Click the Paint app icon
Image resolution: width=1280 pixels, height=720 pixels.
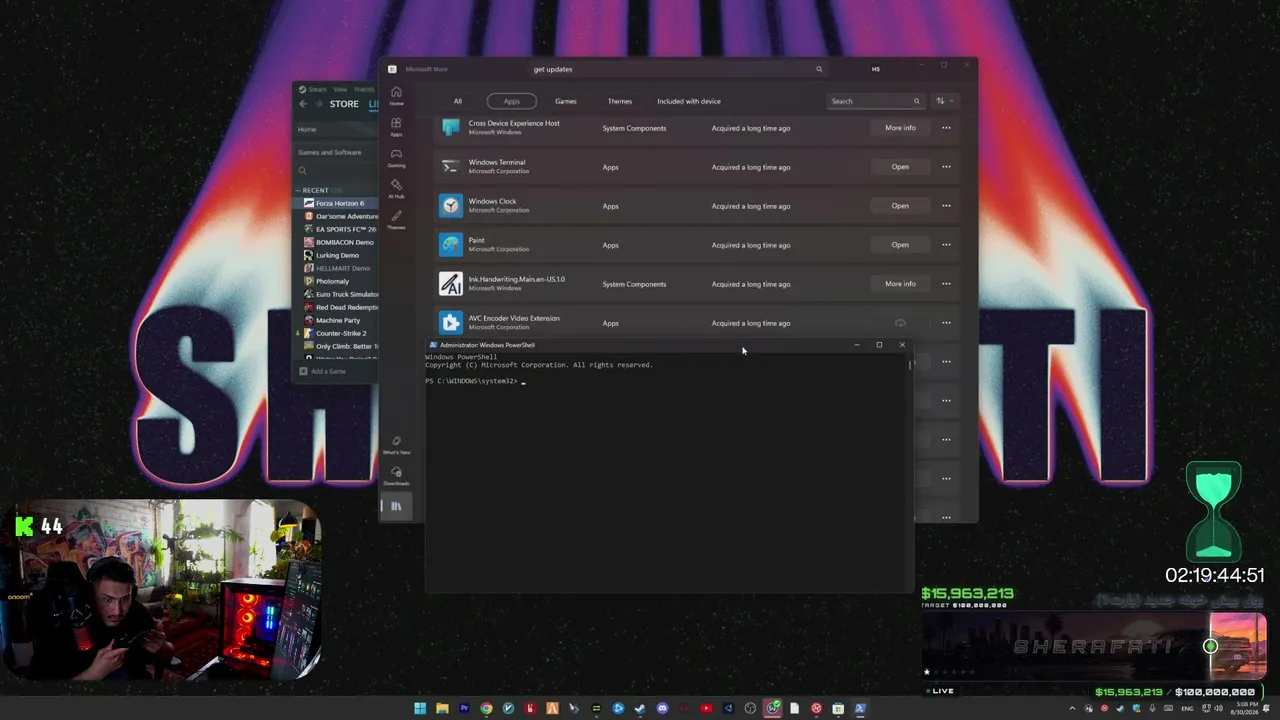[x=451, y=245]
